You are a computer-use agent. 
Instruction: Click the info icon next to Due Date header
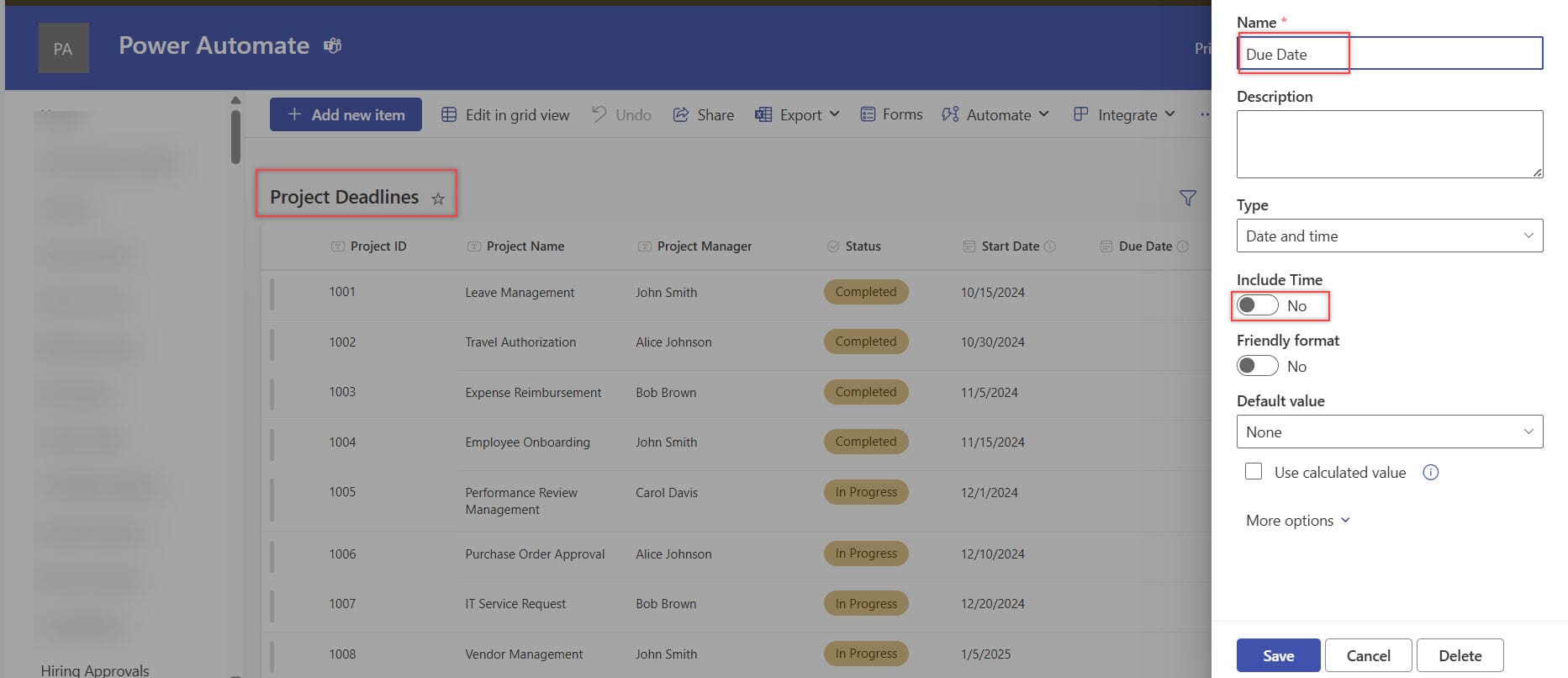click(x=1183, y=246)
